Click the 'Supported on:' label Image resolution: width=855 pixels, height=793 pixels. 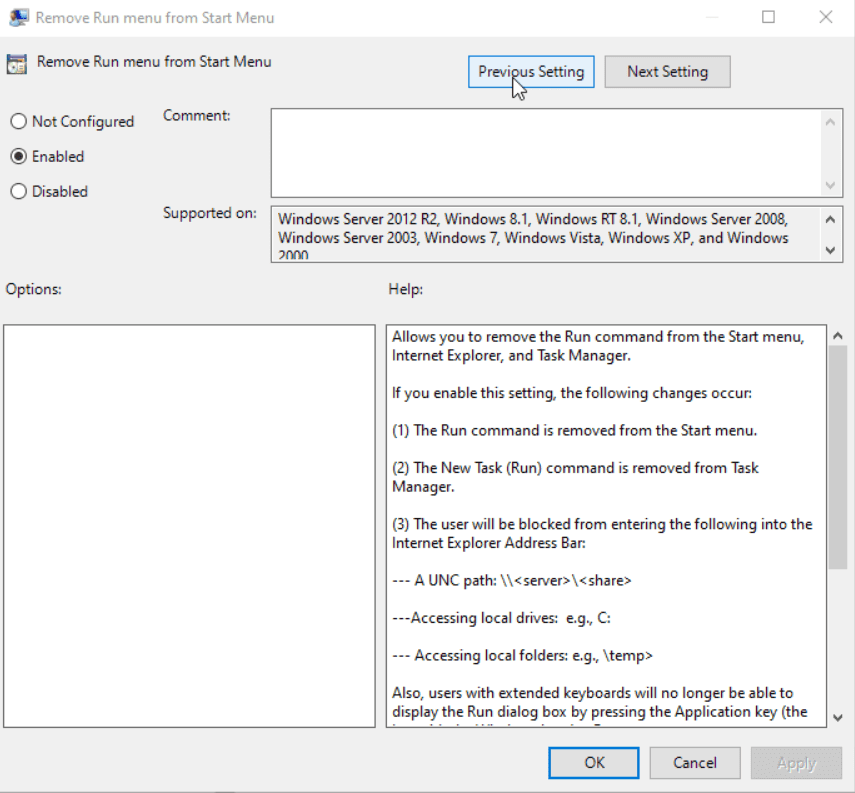[x=210, y=213]
